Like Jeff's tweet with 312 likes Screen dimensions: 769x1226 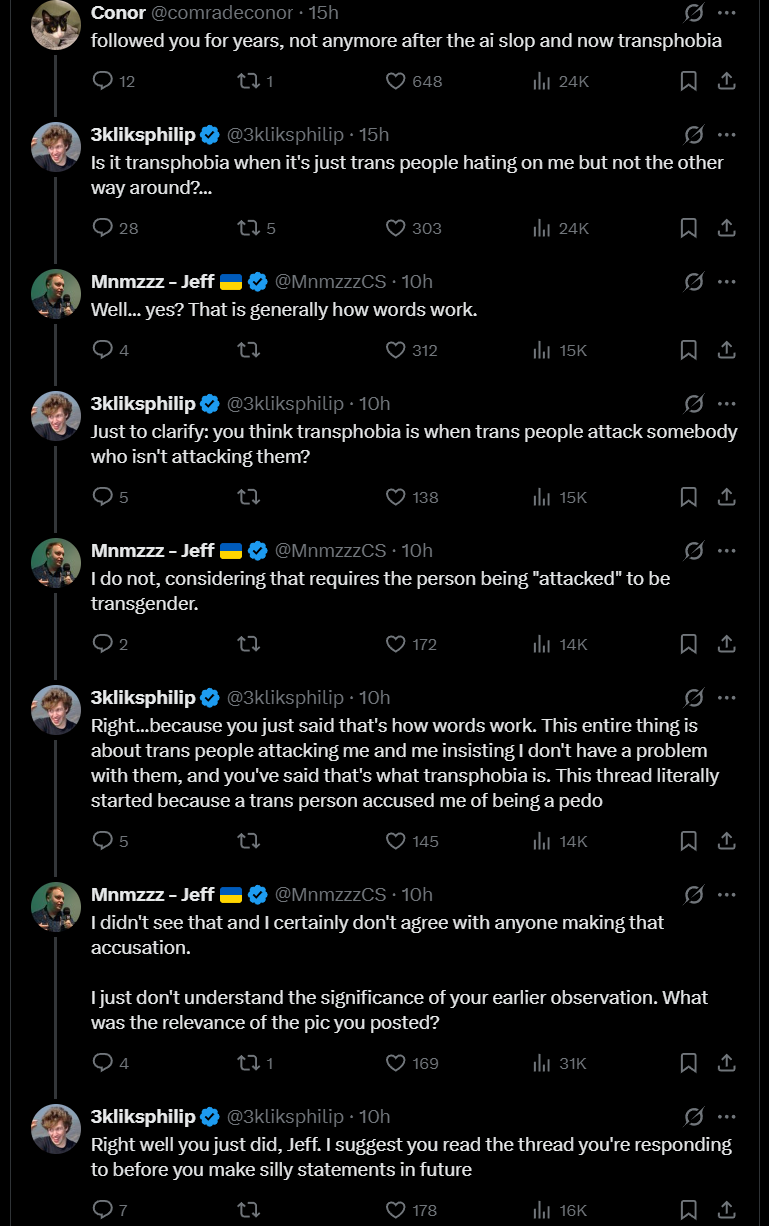pyautogui.click(x=396, y=350)
